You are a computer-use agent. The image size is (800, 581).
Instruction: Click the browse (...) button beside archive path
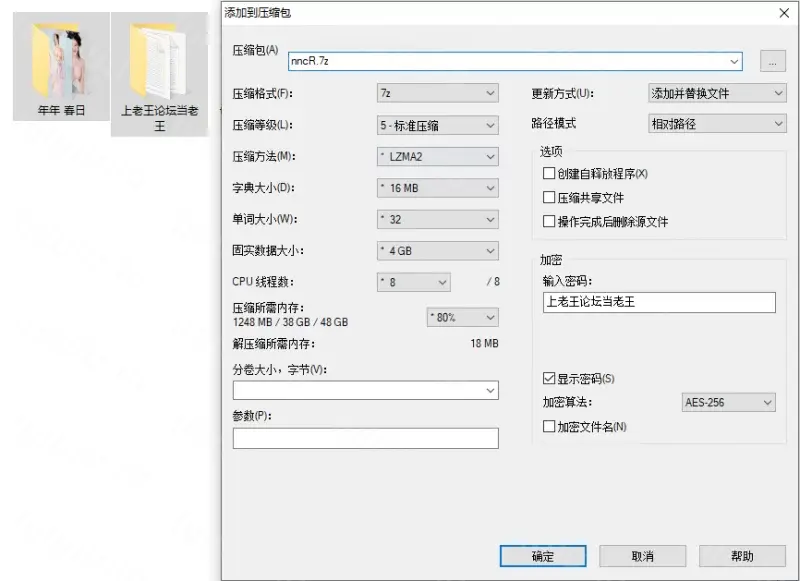[x=772, y=62]
